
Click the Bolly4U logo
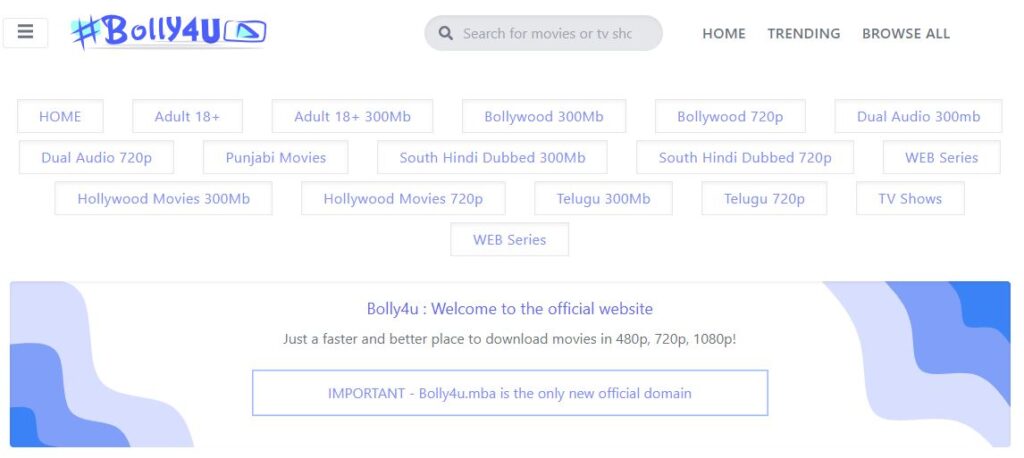[x=168, y=32]
